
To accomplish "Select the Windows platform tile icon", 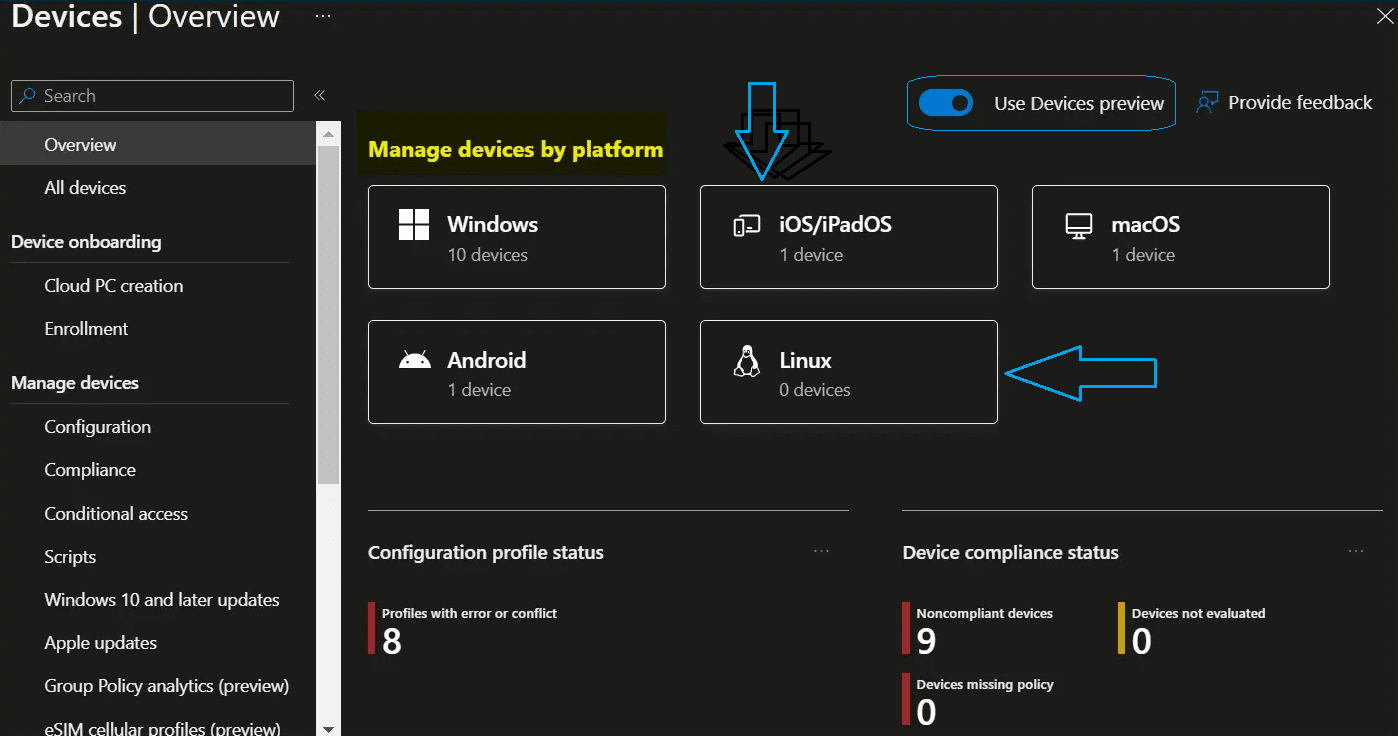I will click(x=414, y=224).
